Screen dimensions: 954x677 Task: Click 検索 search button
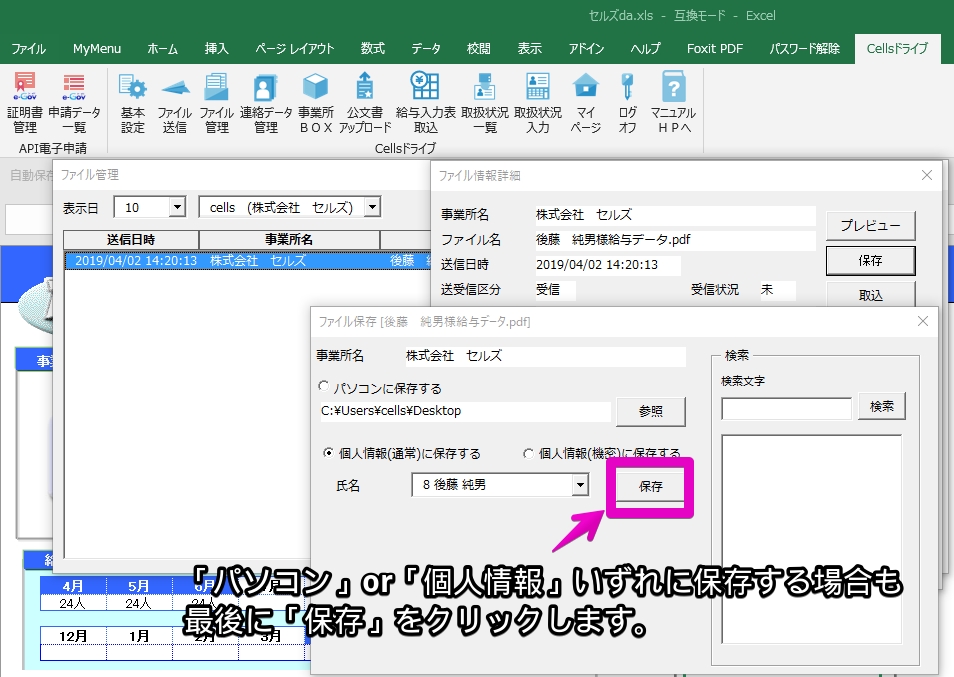pos(882,406)
